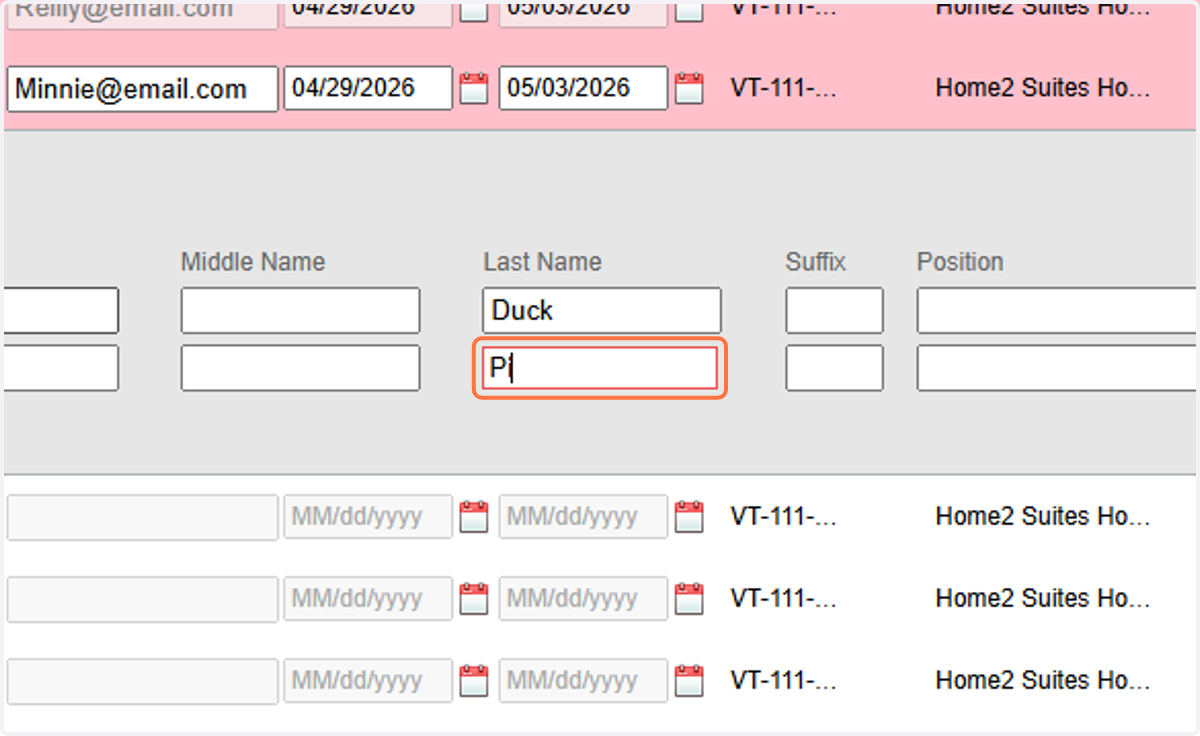1200x736 pixels.
Task: Open calendar beside 05/03/2026 in Minnie row
Action: [x=689, y=88]
